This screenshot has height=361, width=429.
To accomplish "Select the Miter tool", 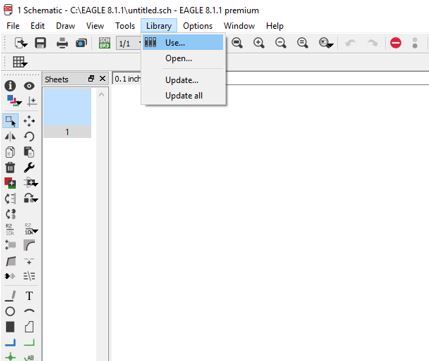I will coord(29,246).
